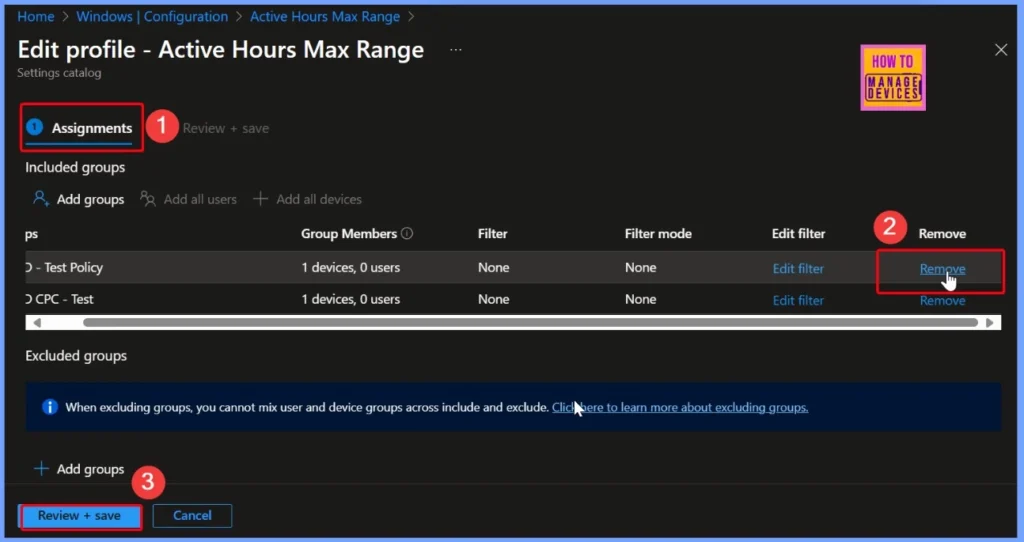The image size is (1024, 542).
Task: Switch to Review + save tab
Action: [226, 129]
